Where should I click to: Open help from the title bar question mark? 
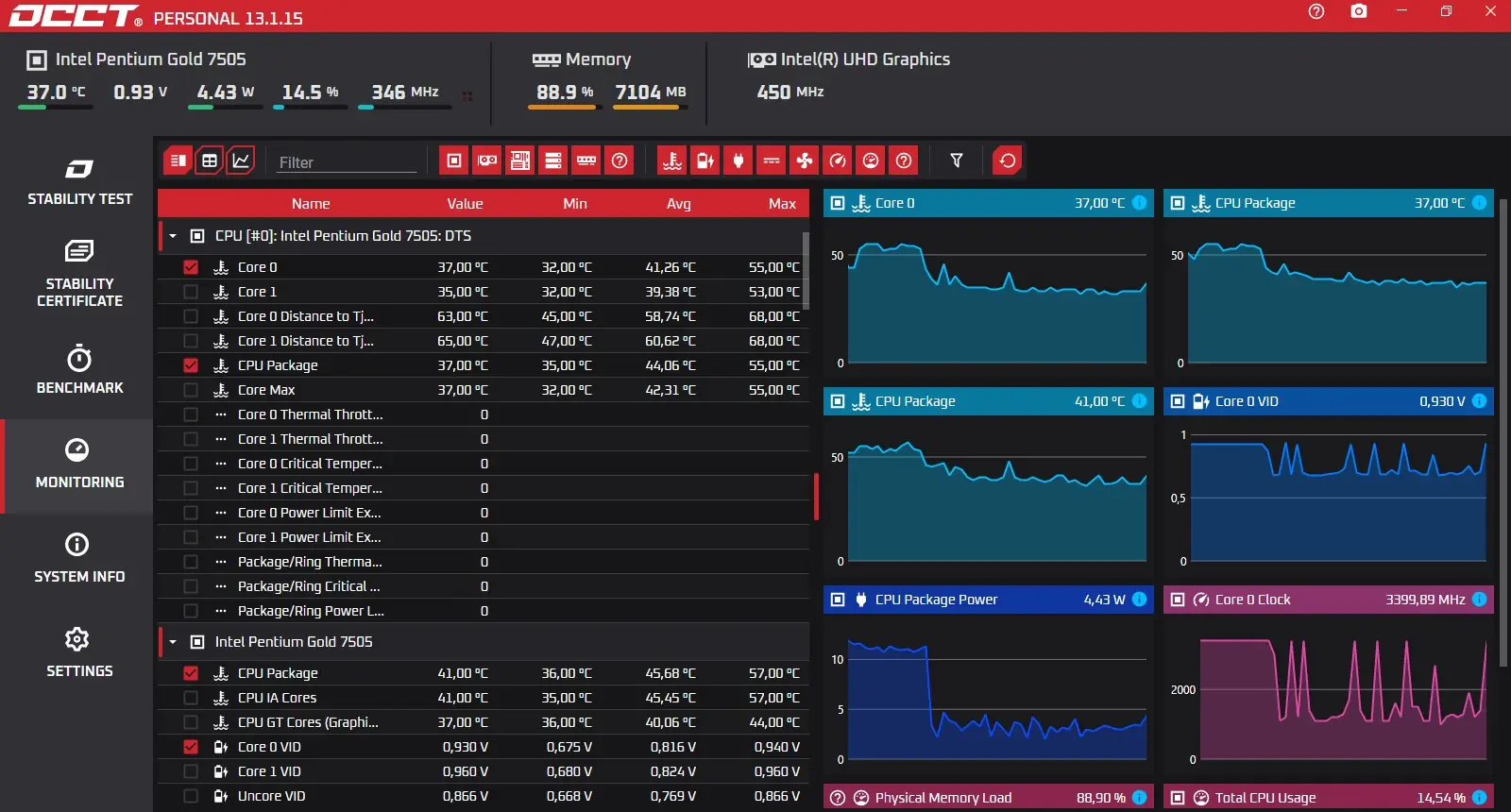[x=1316, y=11]
